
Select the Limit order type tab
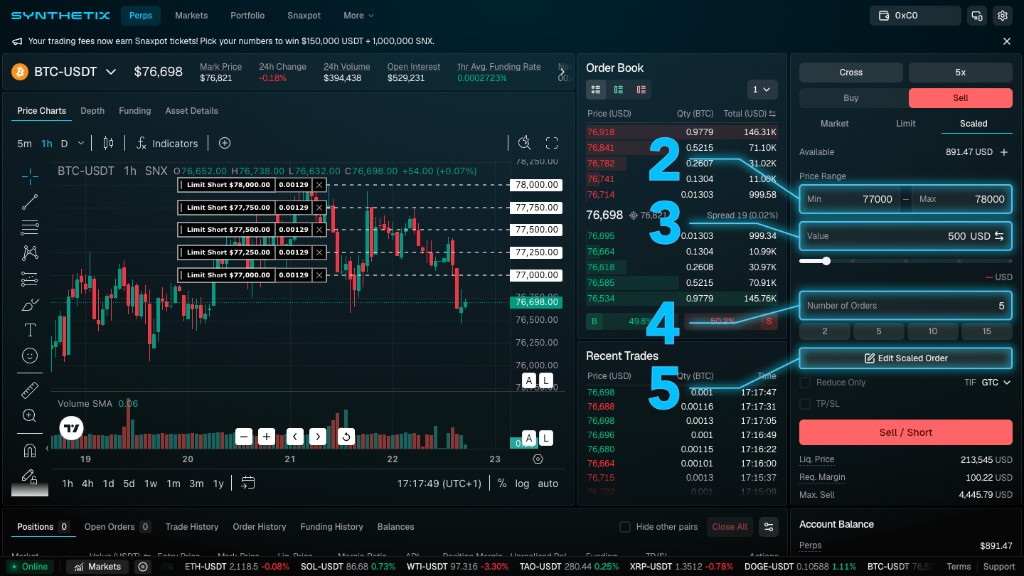point(906,123)
